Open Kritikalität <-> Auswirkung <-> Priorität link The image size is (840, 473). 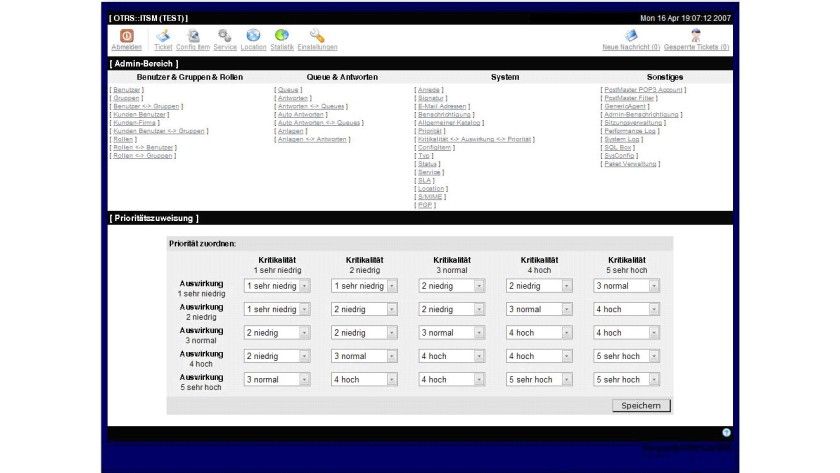coord(474,139)
